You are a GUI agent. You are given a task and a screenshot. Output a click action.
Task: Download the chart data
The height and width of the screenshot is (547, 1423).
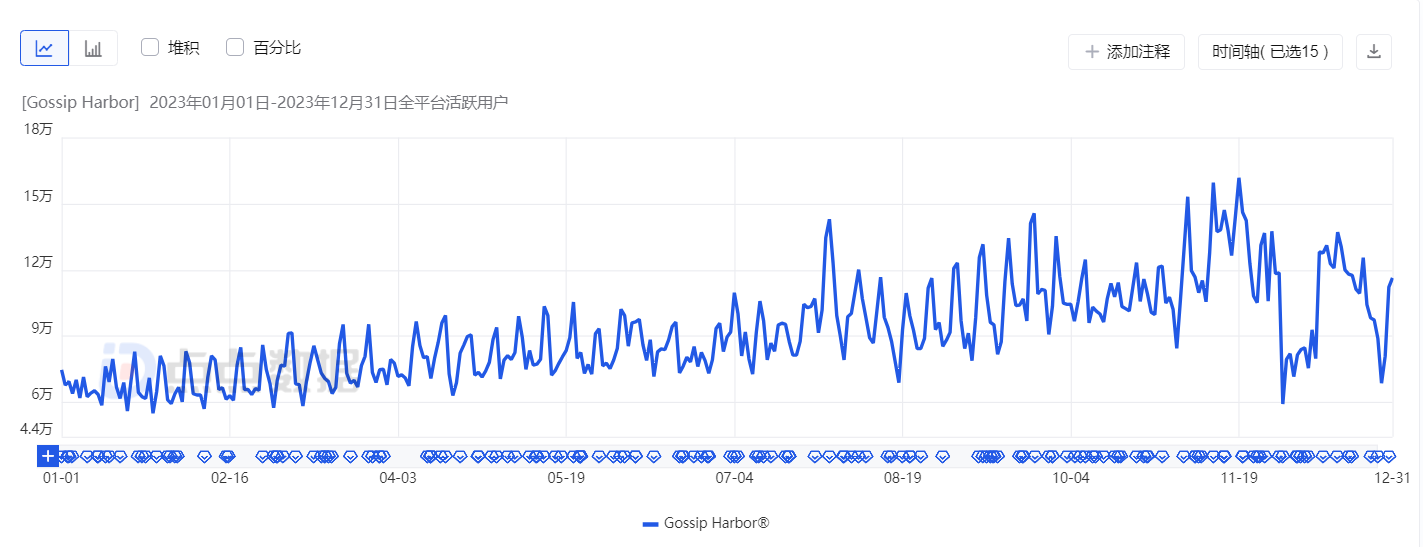tap(1373, 51)
